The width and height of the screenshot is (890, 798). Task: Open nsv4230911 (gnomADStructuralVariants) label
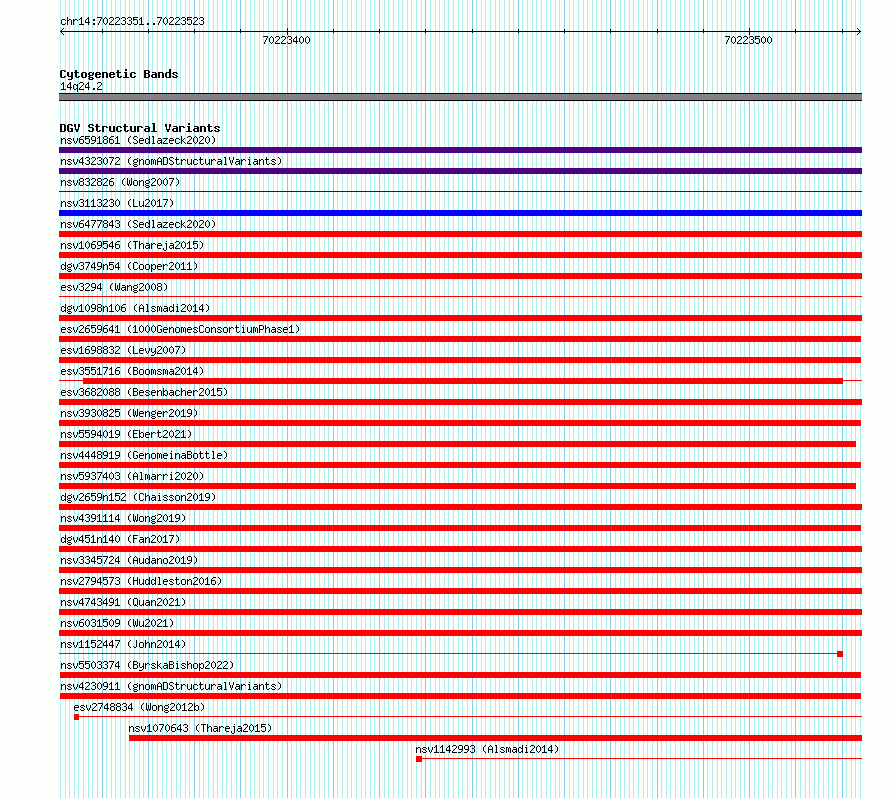coord(171,686)
